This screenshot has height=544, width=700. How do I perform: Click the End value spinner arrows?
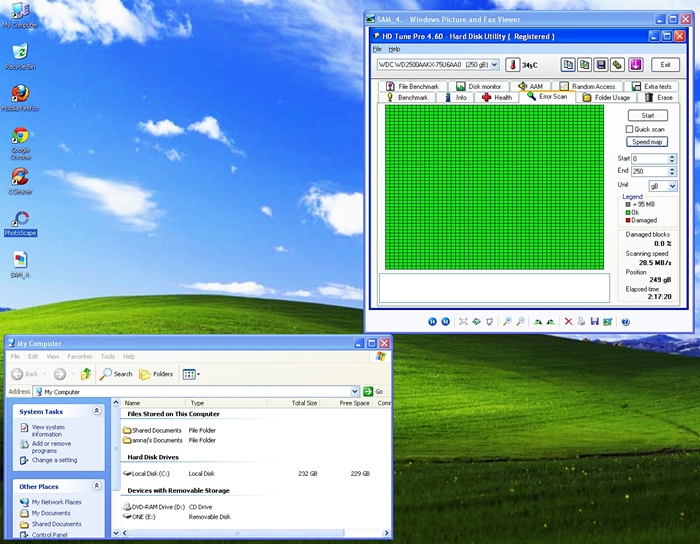point(672,171)
